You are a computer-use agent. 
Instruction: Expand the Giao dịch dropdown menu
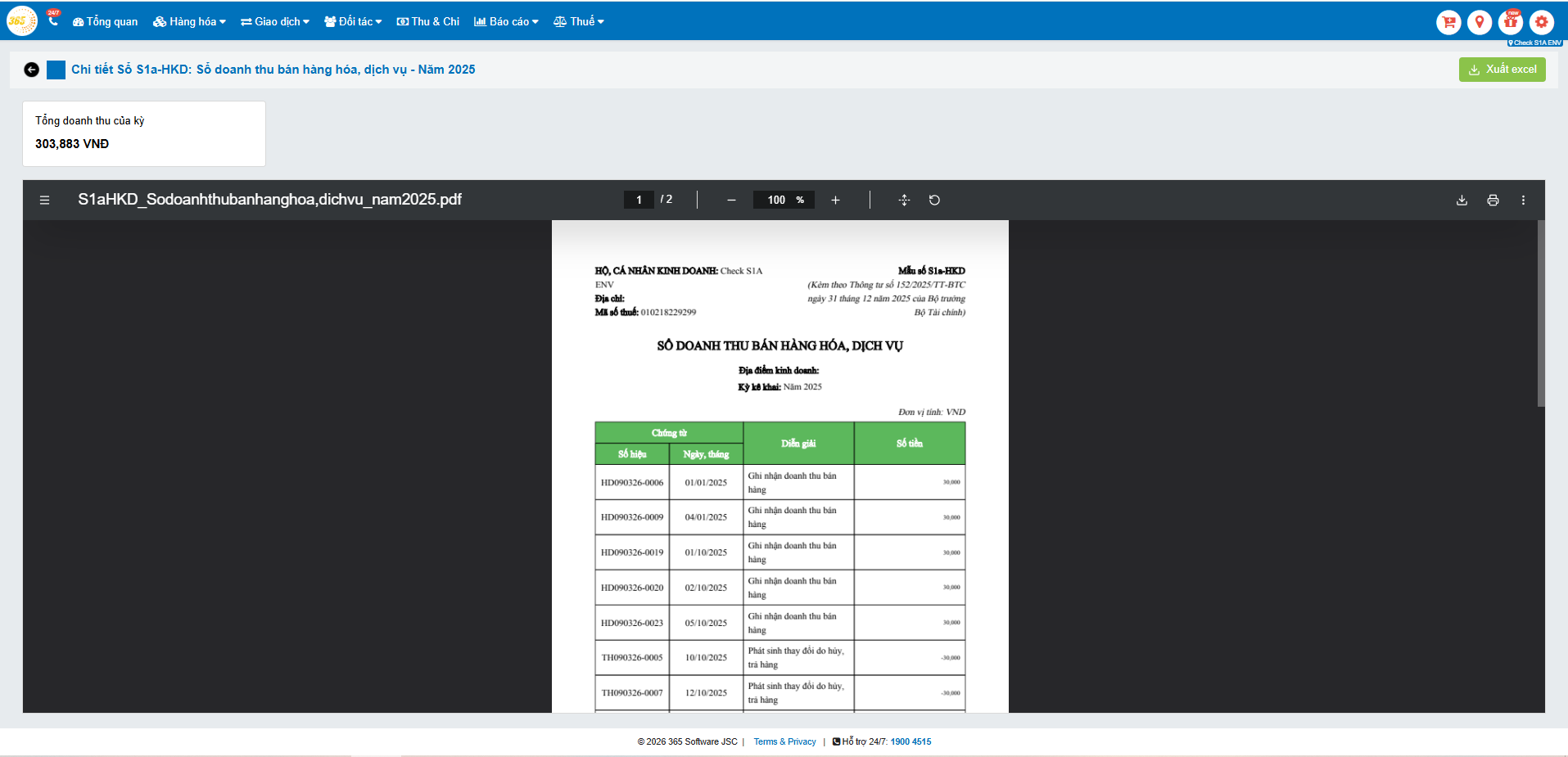(275, 21)
